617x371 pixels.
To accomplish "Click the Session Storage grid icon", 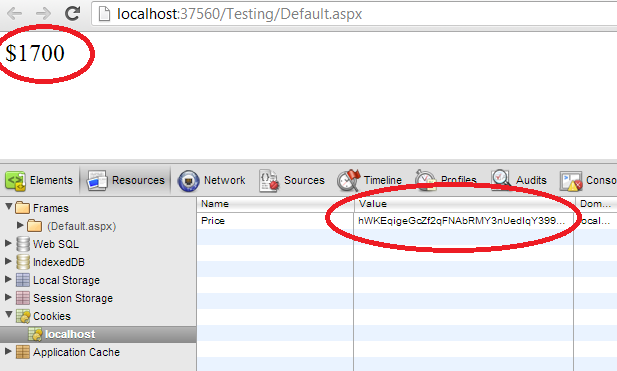I will click(23, 298).
